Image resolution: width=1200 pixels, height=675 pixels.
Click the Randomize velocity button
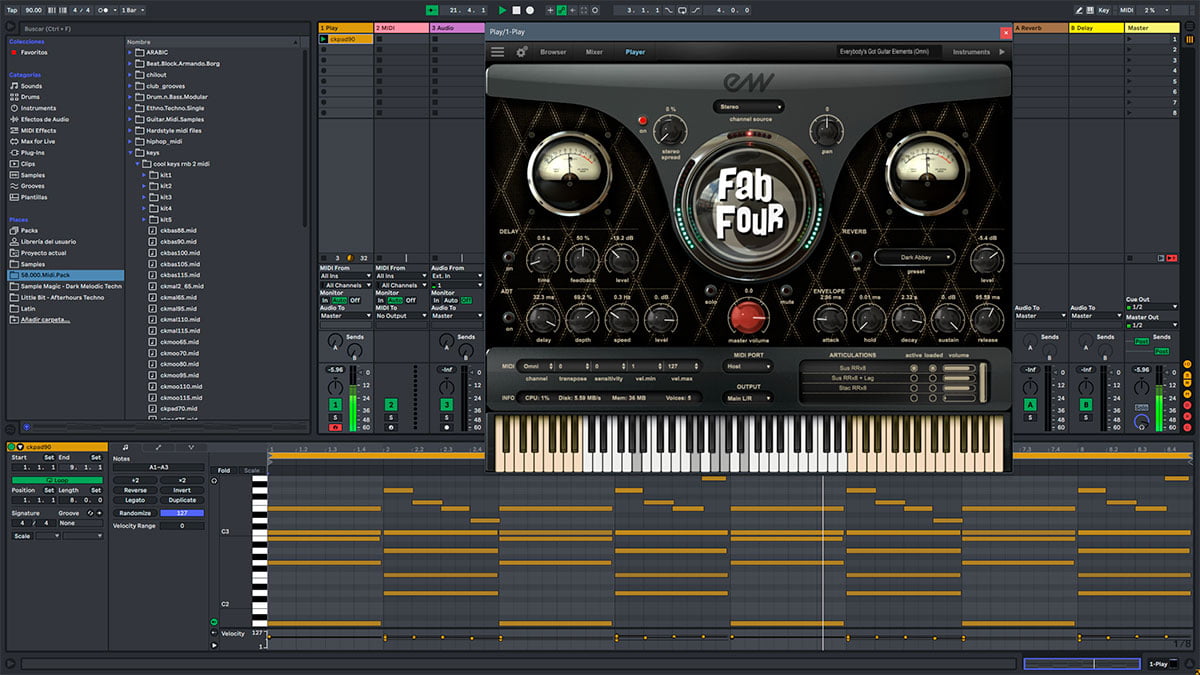[x=135, y=512]
